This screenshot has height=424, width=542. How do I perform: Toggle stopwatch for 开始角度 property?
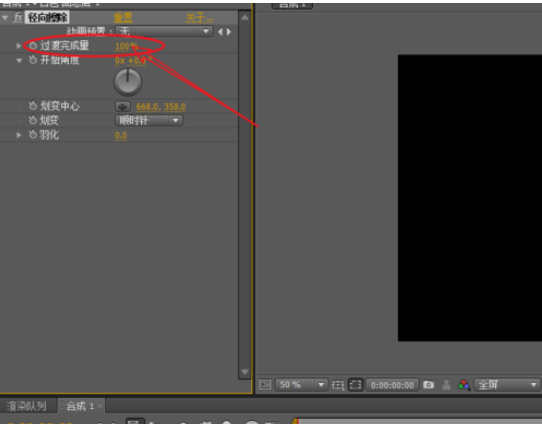33,60
